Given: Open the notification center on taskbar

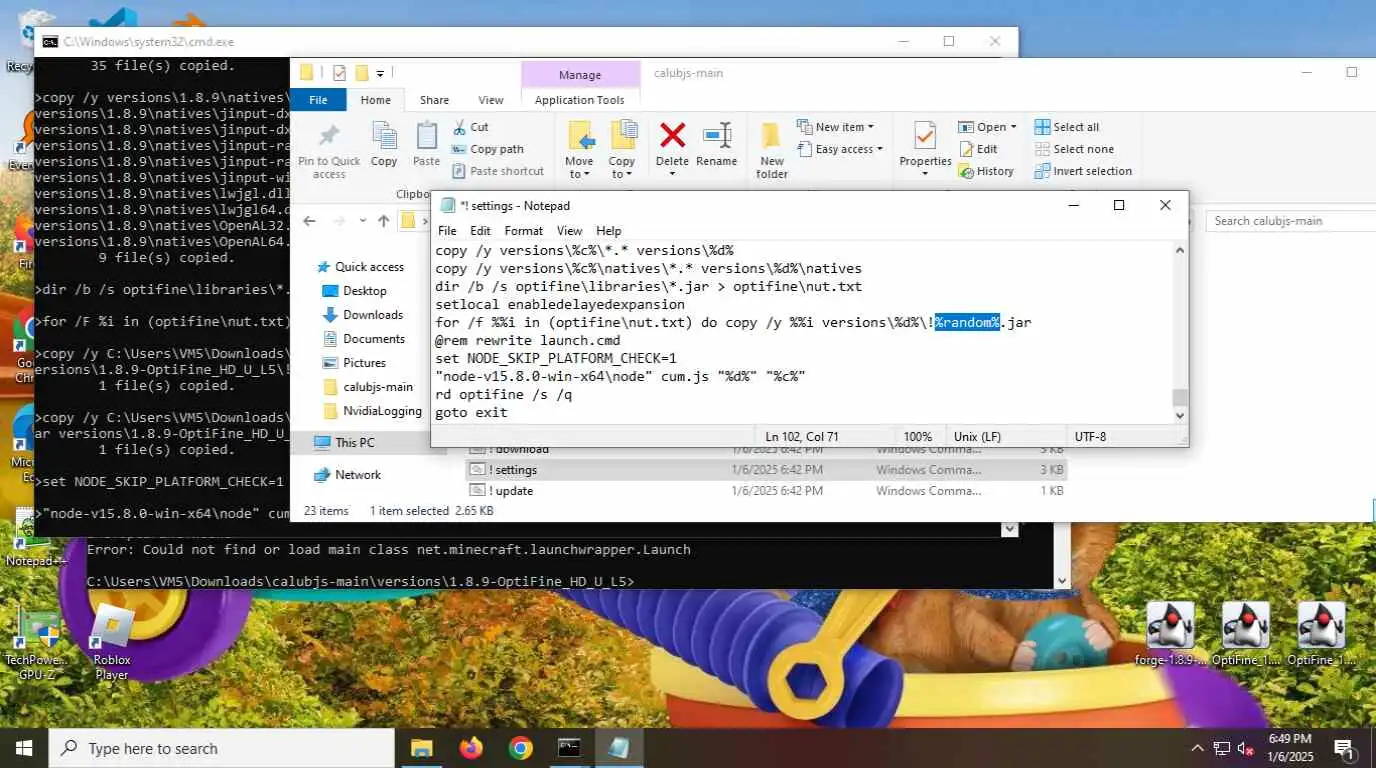Looking at the screenshot, I should pos(1344,748).
